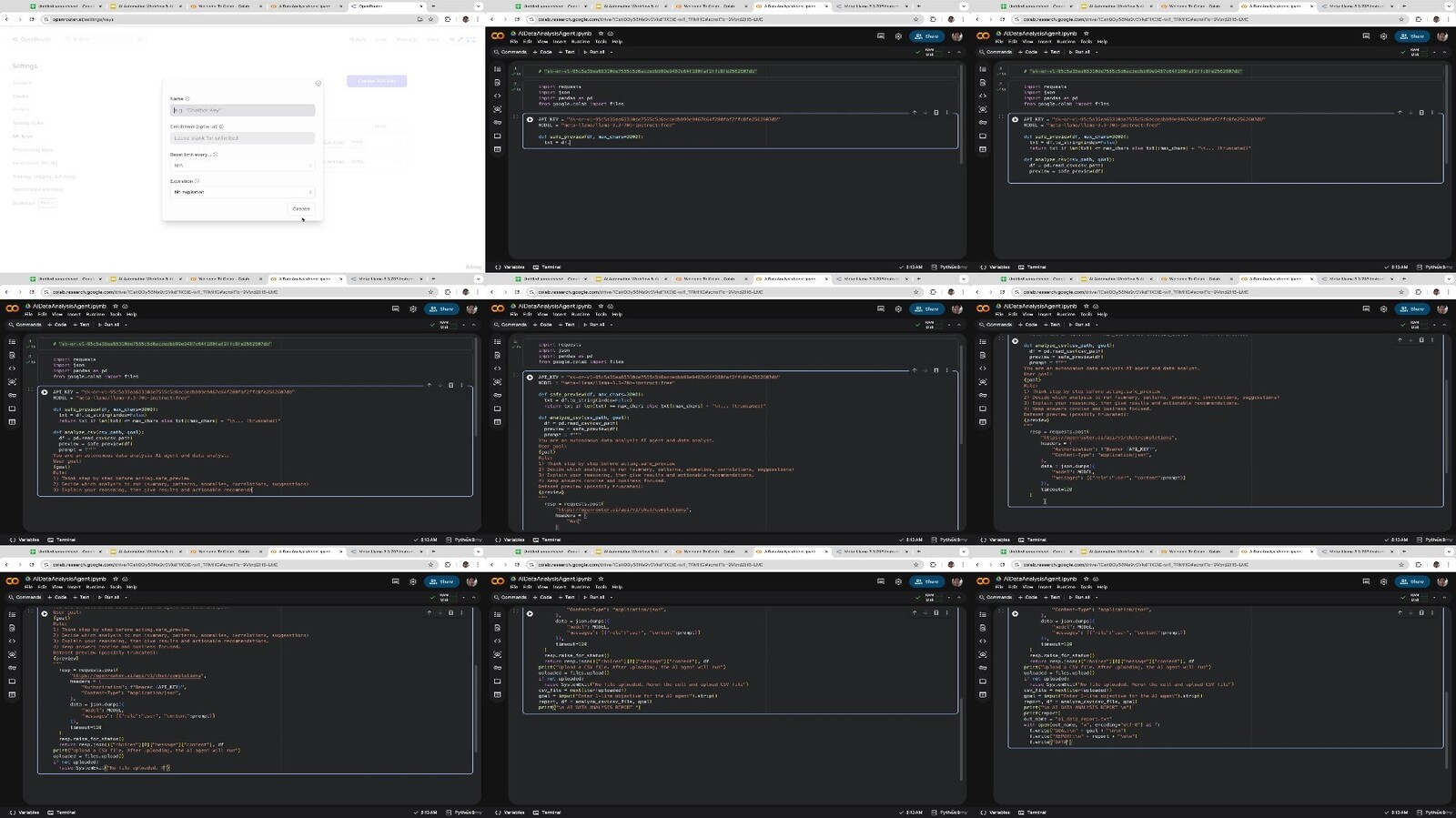Click Share in the center Colab frame
The image size is (1456, 818).
pyautogui.click(x=927, y=309)
